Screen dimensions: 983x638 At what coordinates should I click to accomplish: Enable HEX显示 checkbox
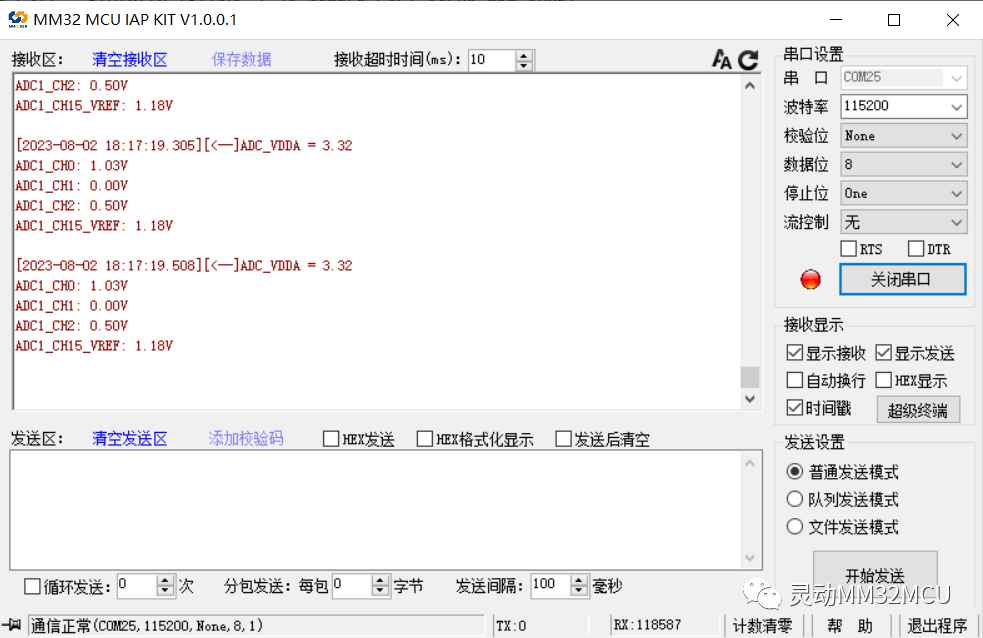click(x=883, y=380)
